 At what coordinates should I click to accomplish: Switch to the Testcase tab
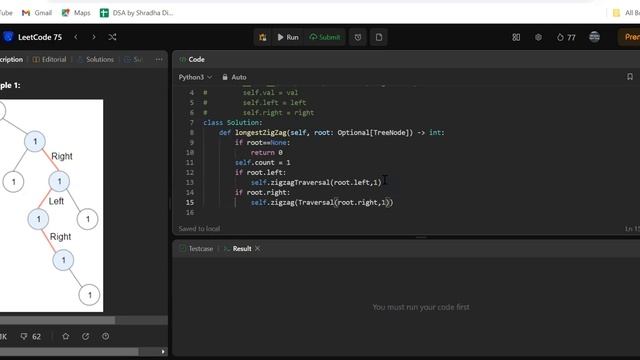click(196, 249)
